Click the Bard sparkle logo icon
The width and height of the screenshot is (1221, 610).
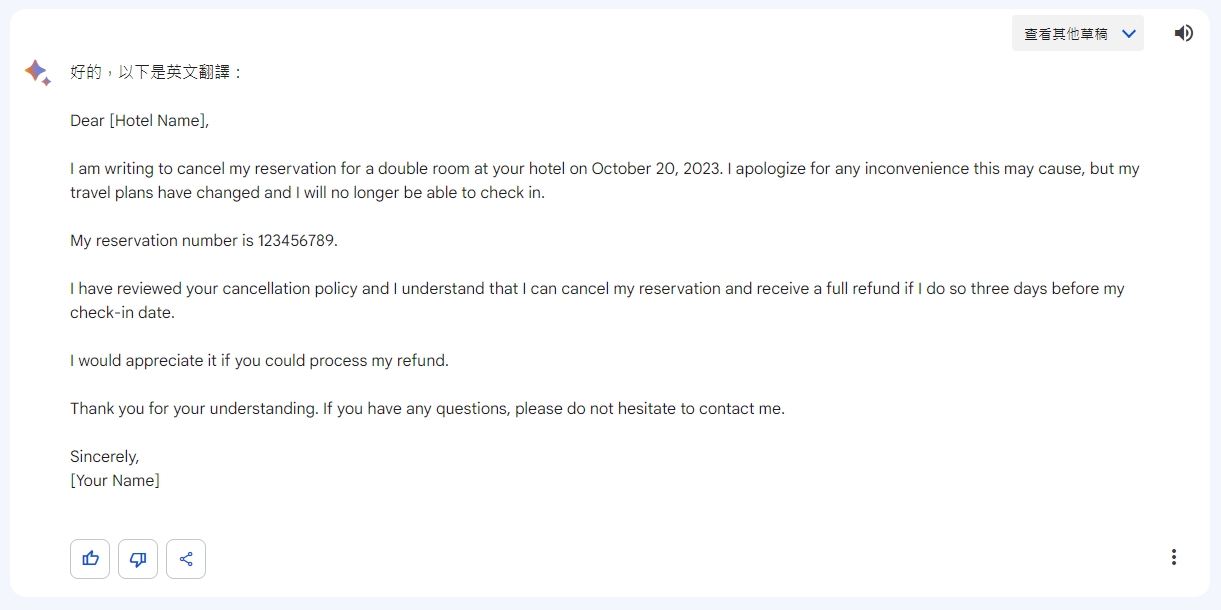point(38,72)
